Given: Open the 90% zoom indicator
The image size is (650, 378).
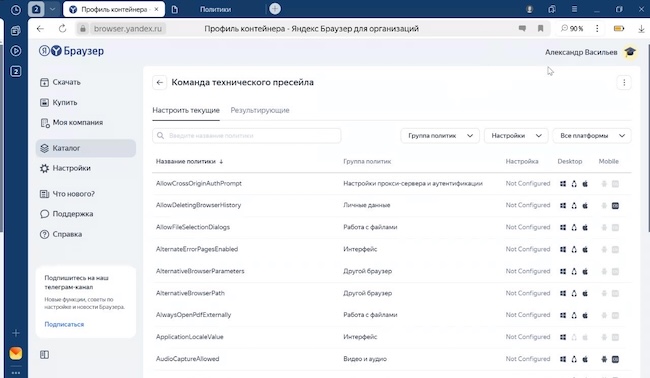Looking at the screenshot, I should point(572,29).
